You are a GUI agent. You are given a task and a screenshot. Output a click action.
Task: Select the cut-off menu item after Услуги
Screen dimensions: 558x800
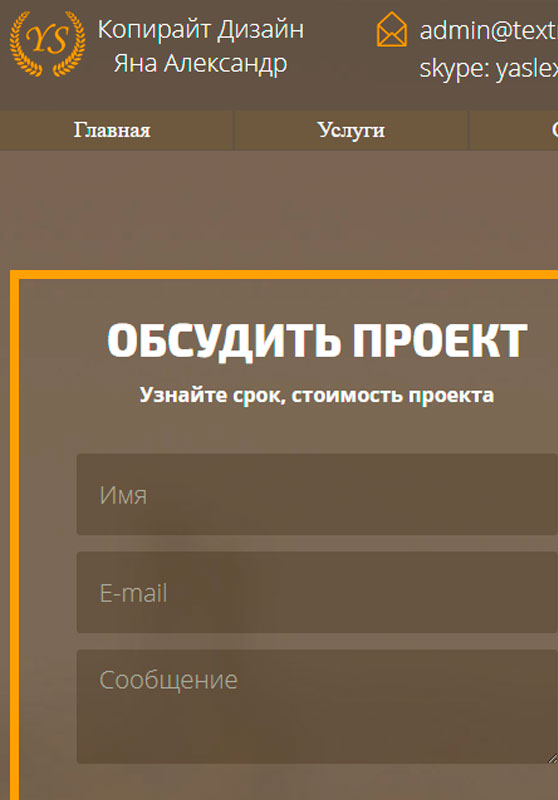coord(514,130)
